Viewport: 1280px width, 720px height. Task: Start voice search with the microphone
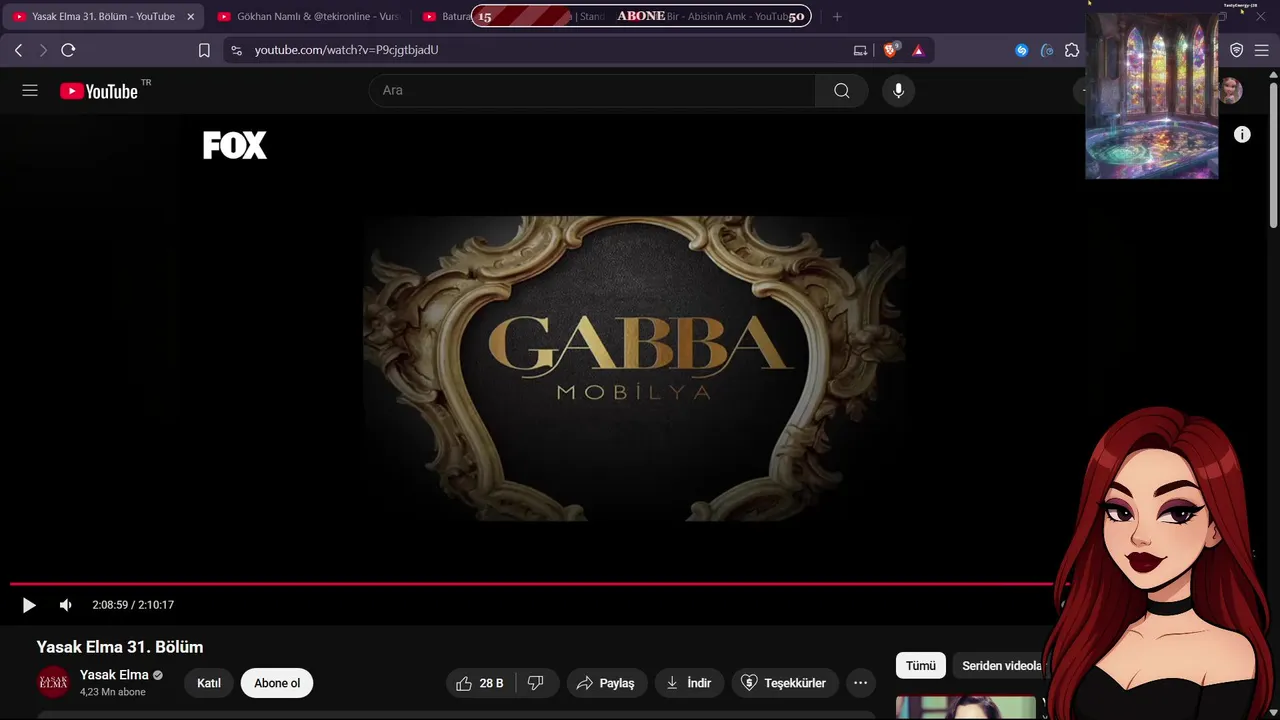(x=898, y=91)
